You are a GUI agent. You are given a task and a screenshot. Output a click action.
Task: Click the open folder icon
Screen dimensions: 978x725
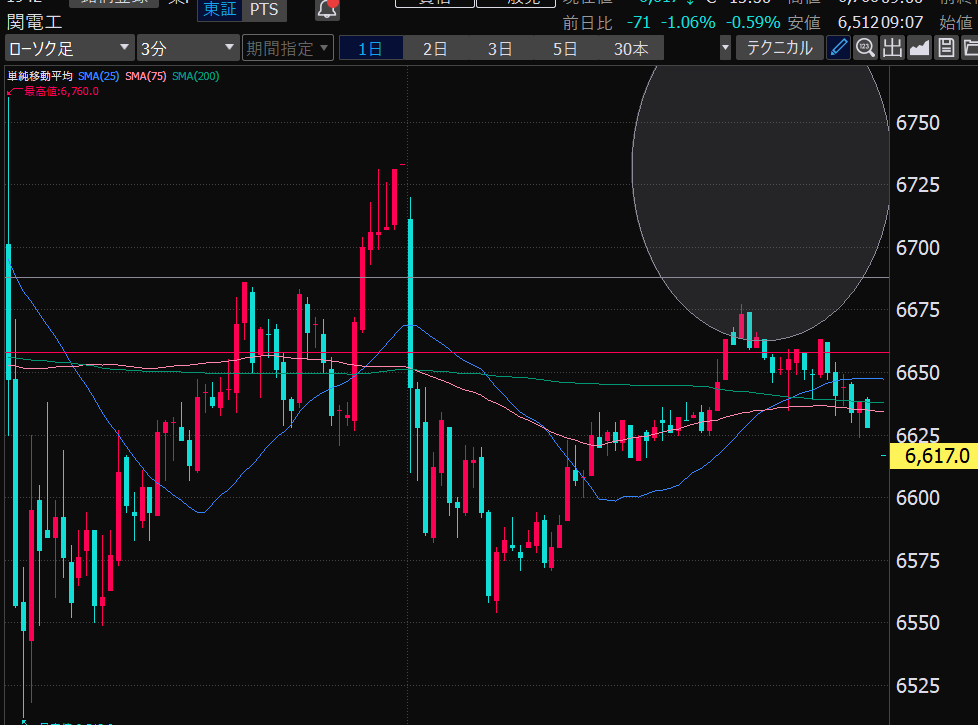969,48
